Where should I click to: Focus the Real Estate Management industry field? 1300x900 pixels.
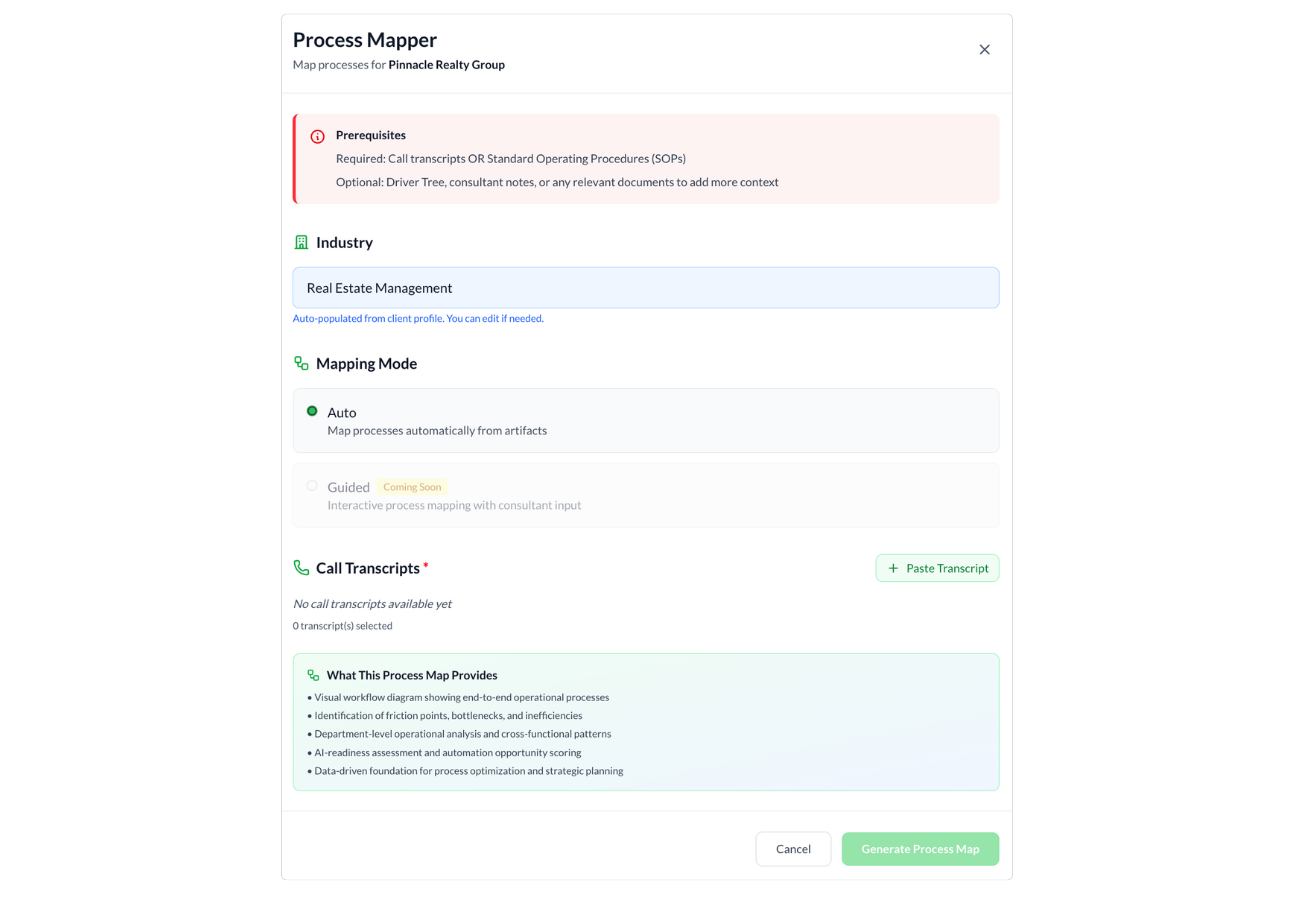[x=646, y=288]
